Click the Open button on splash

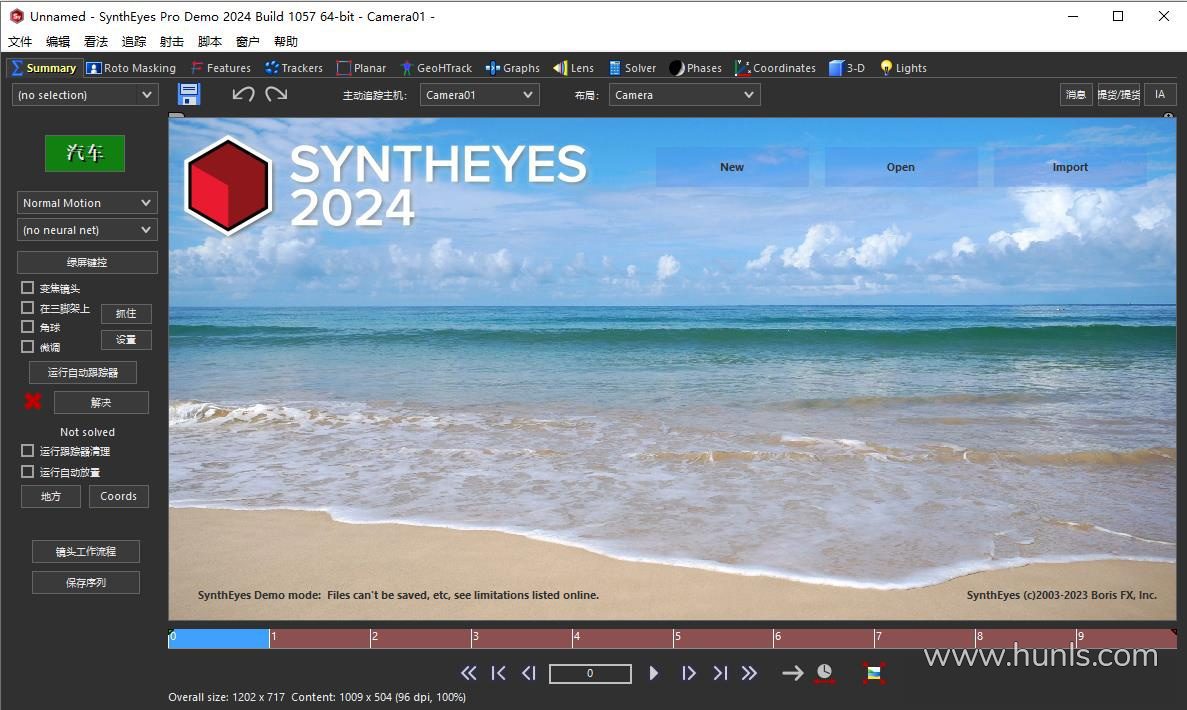(901, 167)
